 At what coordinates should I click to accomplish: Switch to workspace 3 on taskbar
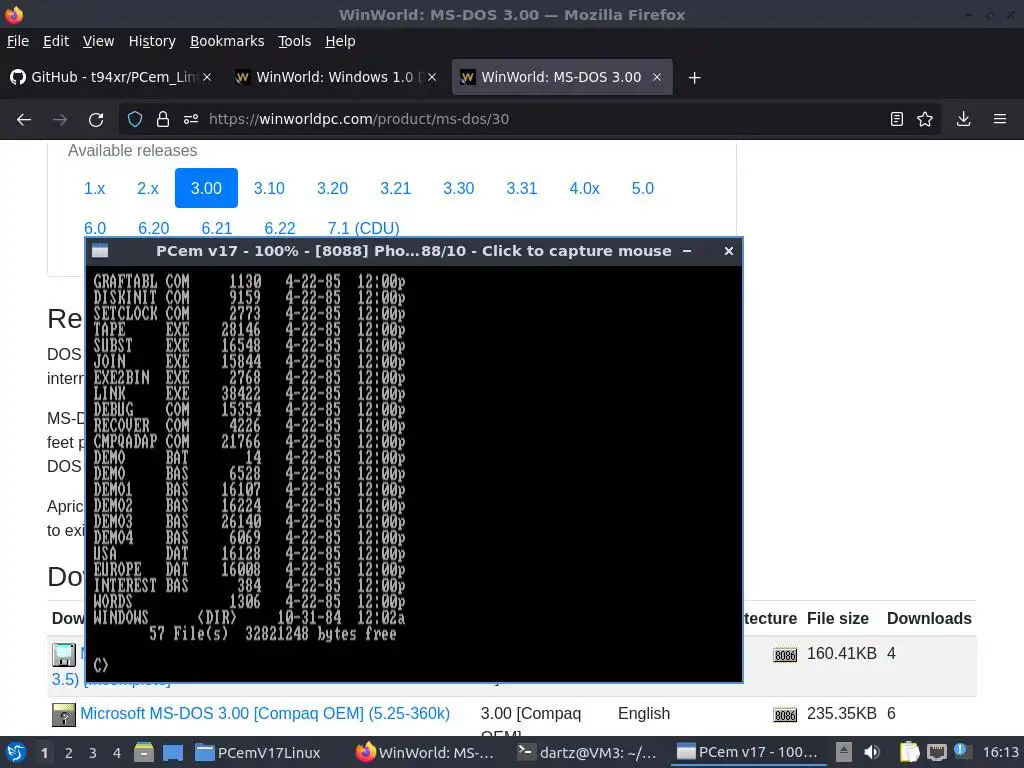pyautogui.click(x=93, y=753)
